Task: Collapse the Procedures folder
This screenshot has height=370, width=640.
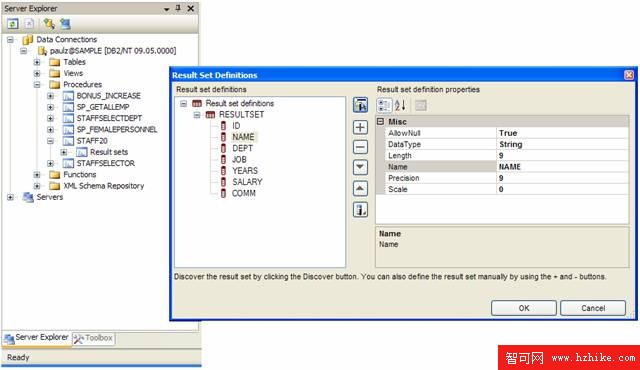Action: click(37, 85)
